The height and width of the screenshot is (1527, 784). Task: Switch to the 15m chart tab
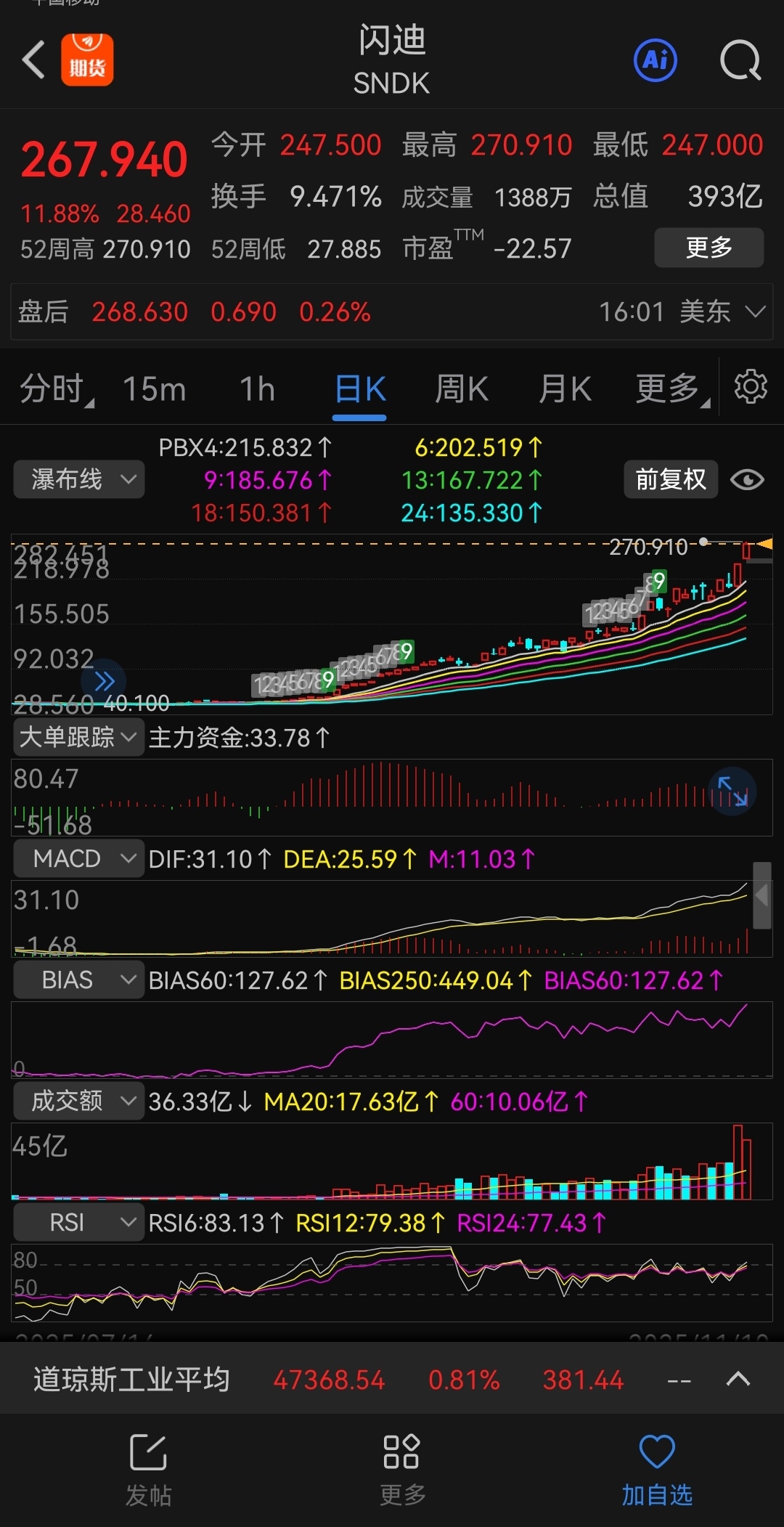pos(154,389)
